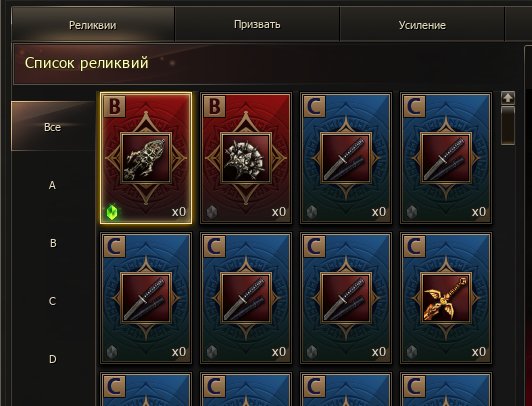The width and height of the screenshot is (532, 406).
Task: Open the Реликвии tab
Action: (93, 25)
